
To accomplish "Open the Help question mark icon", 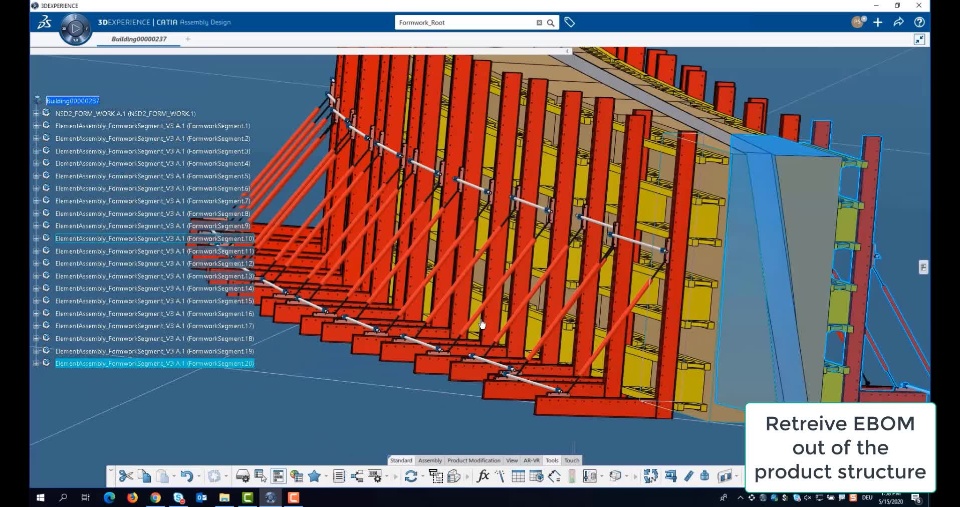I will pos(920,22).
